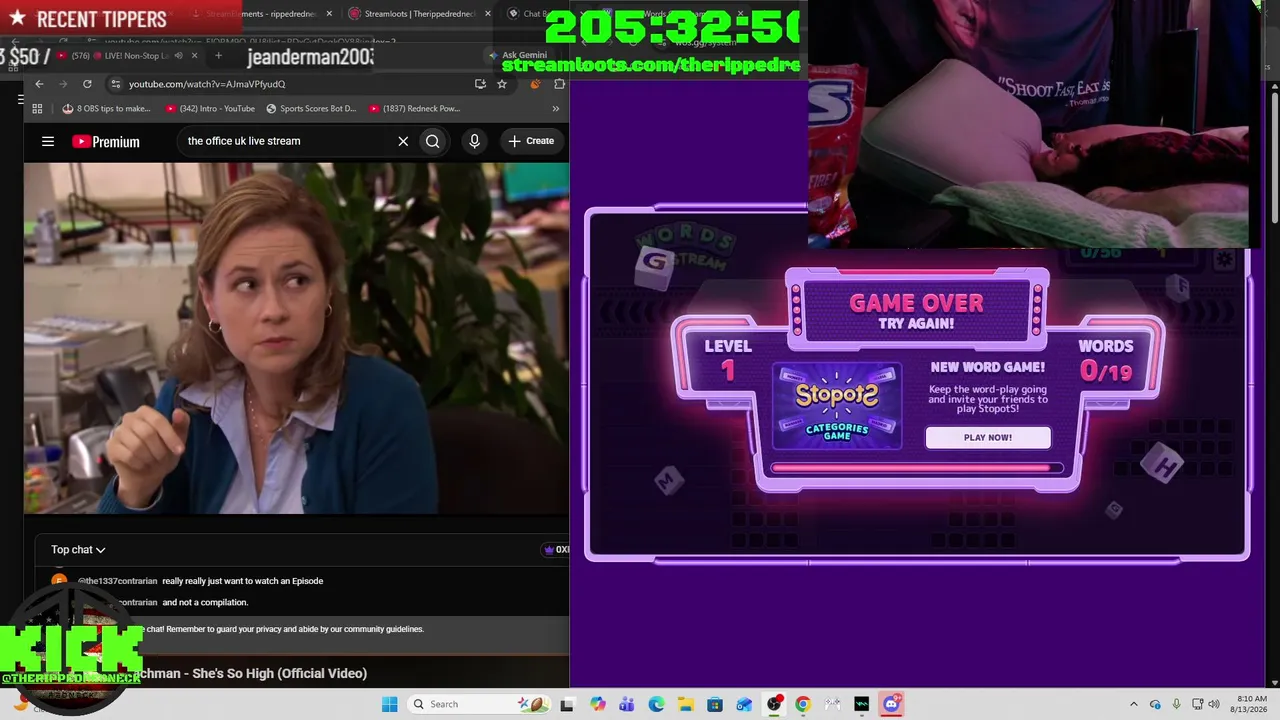Open a new browser tab
The image size is (1280, 720).
218,55
